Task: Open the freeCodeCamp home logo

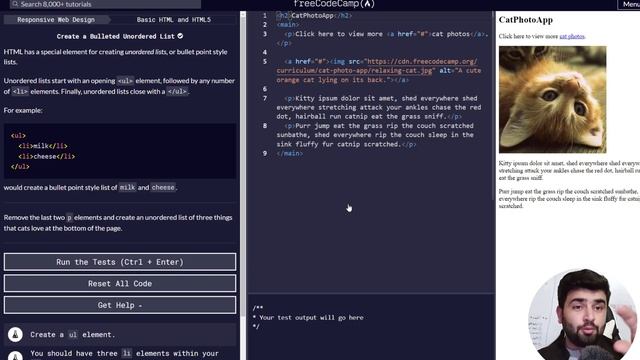Action: pyautogui.click(x=334, y=4)
